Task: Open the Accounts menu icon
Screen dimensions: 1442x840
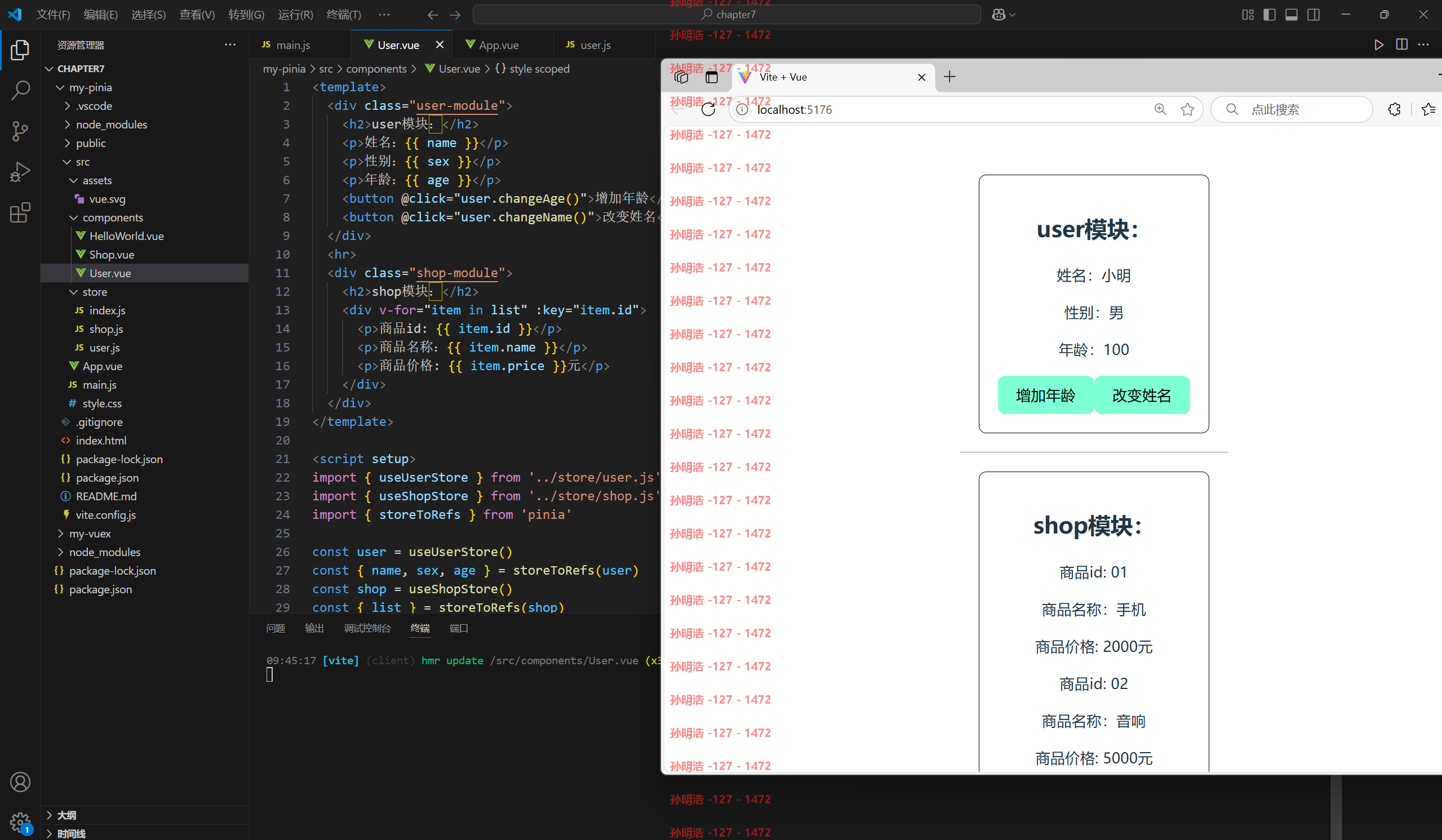Action: (20, 781)
